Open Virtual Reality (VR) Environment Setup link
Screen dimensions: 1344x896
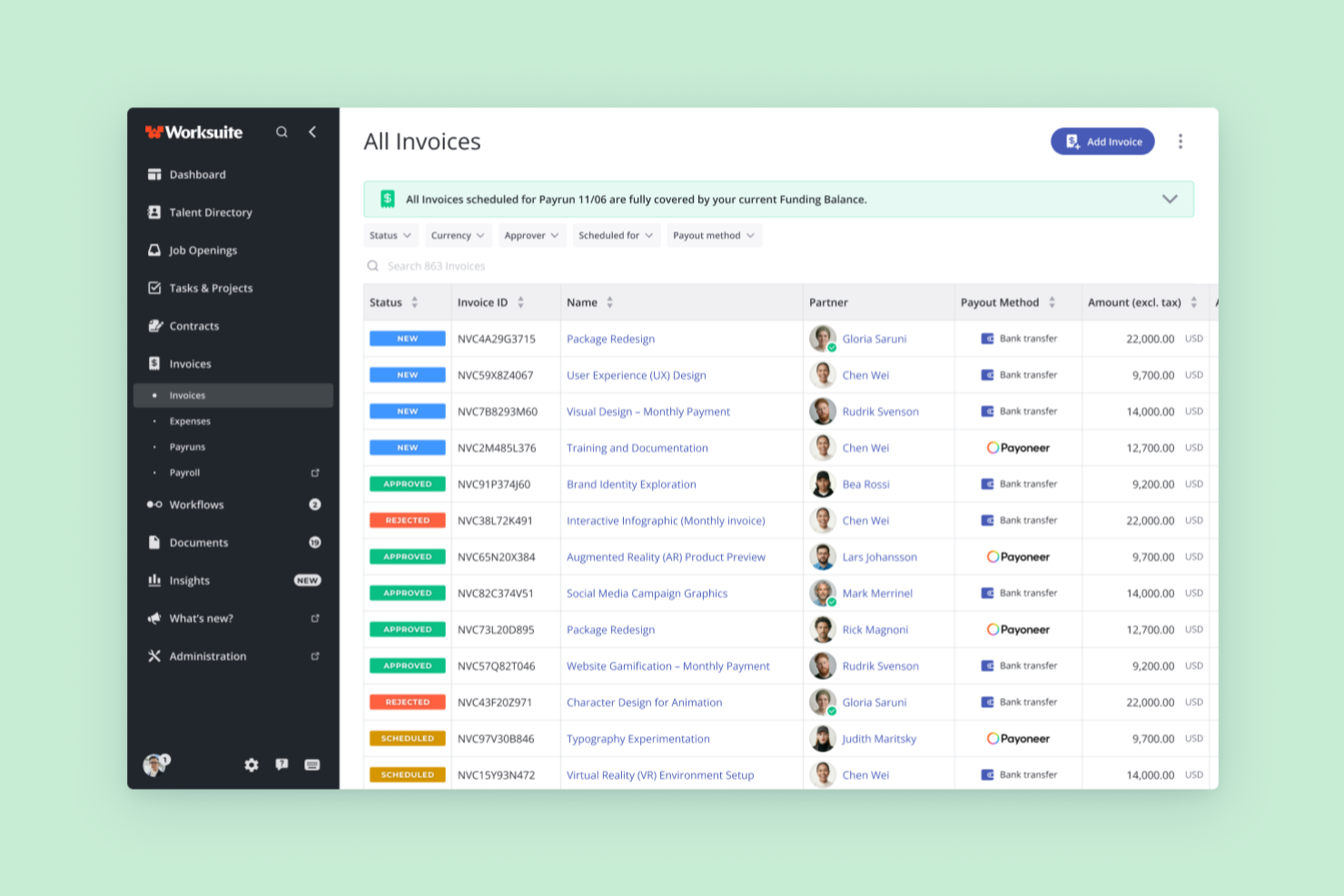point(660,774)
